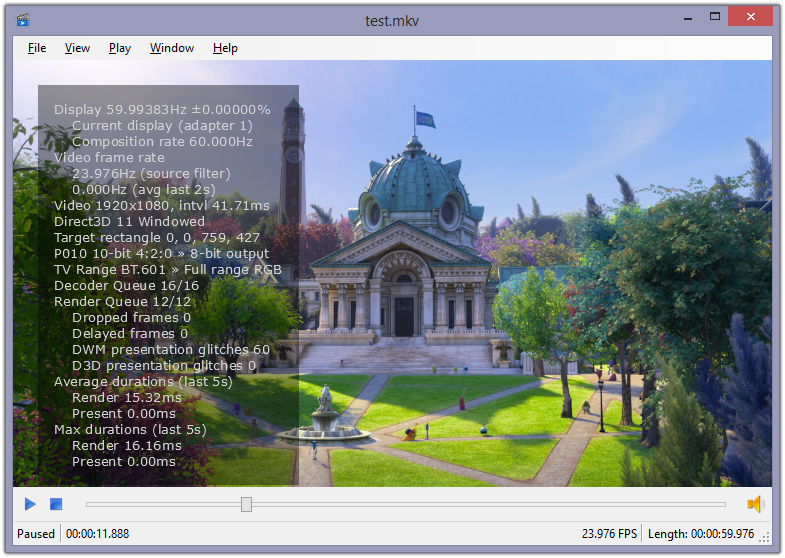Click the Render Queue 12/12 line
The width and height of the screenshot is (785, 558).
122,302
